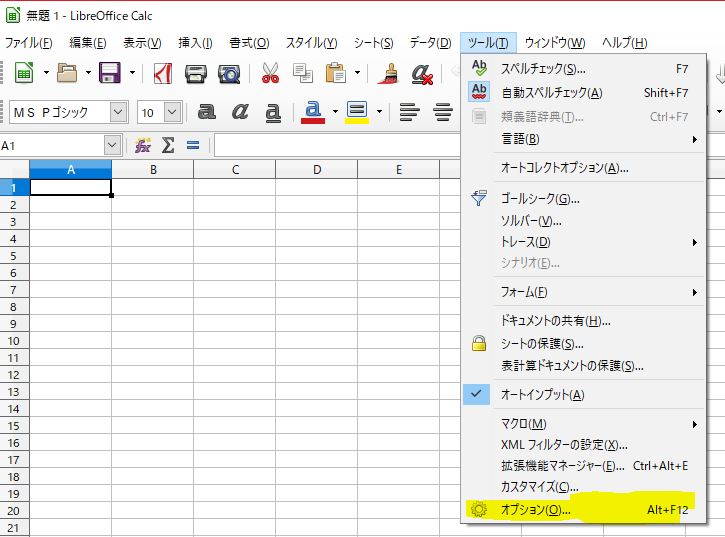725x537 pixels.
Task: Choose ソルバー(V)... entry
Action: point(583,221)
